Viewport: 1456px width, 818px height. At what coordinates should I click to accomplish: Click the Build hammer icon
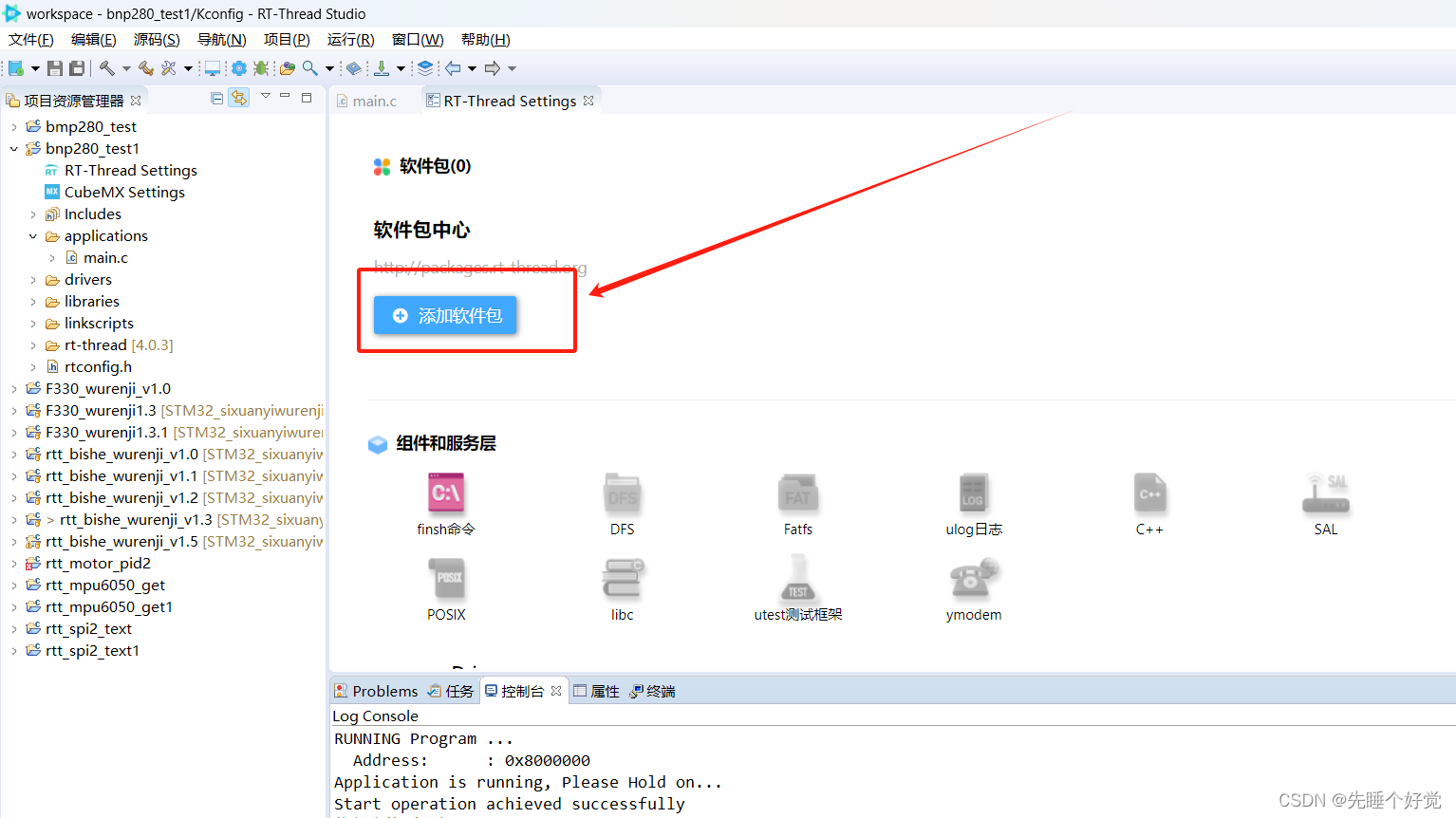[x=107, y=68]
